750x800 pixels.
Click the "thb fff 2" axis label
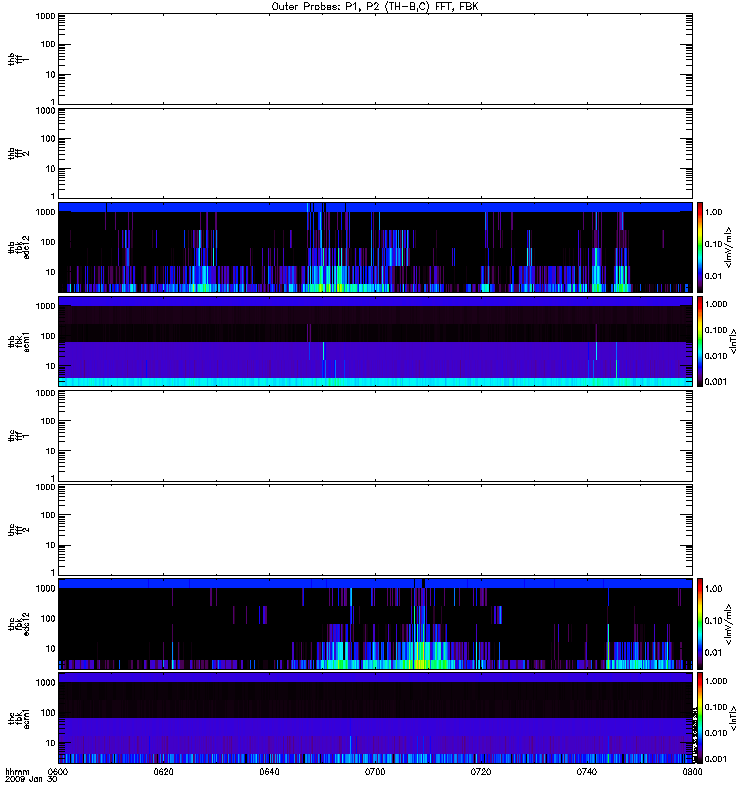[19, 153]
